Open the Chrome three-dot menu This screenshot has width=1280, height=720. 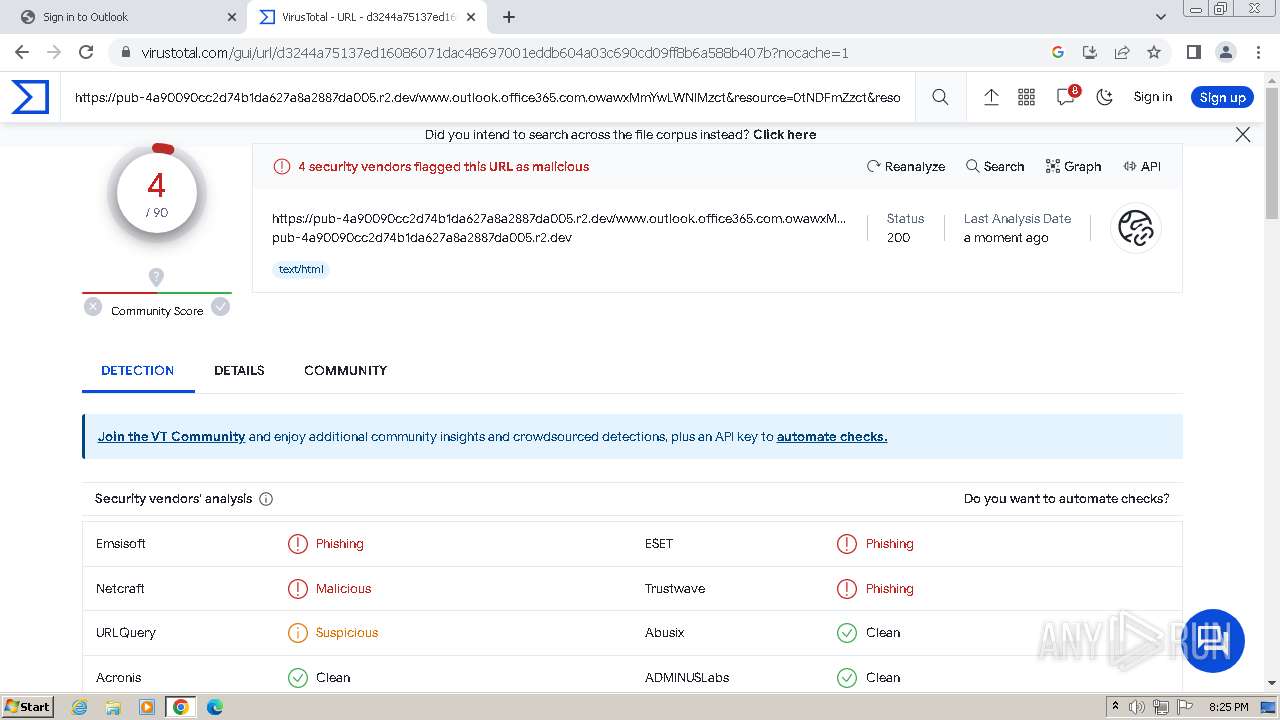[1257, 52]
